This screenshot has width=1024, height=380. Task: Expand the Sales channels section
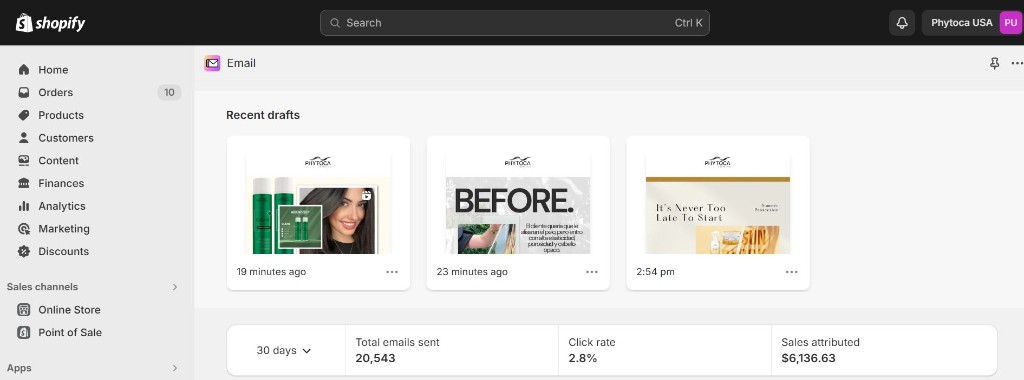(174, 287)
